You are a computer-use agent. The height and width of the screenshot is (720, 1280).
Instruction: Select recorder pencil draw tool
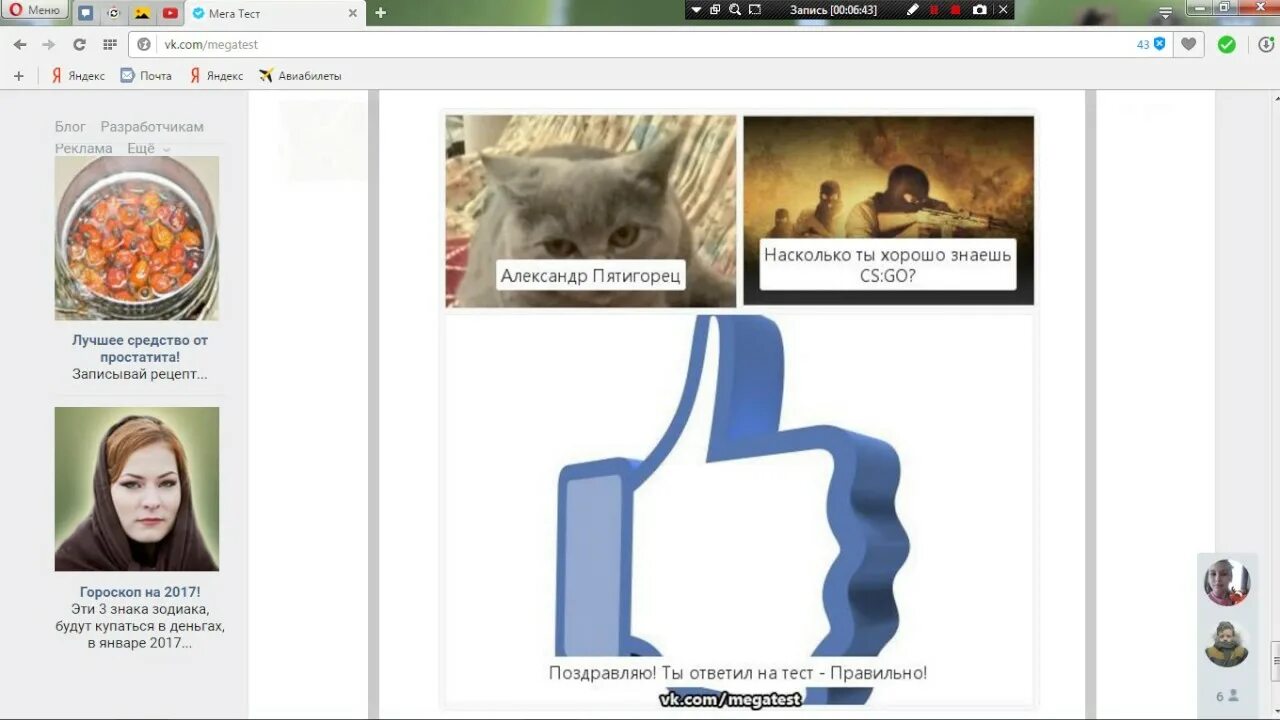[912, 10]
